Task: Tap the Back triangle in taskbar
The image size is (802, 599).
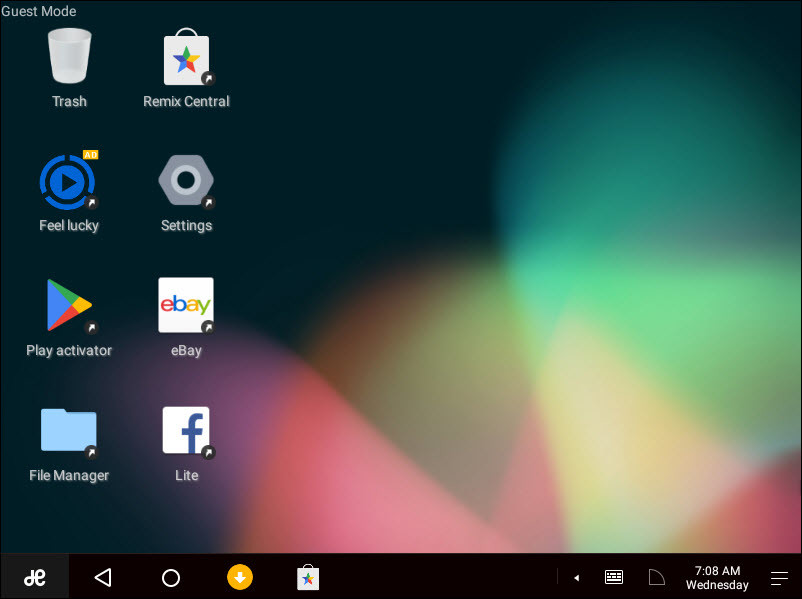Action: tap(103, 578)
